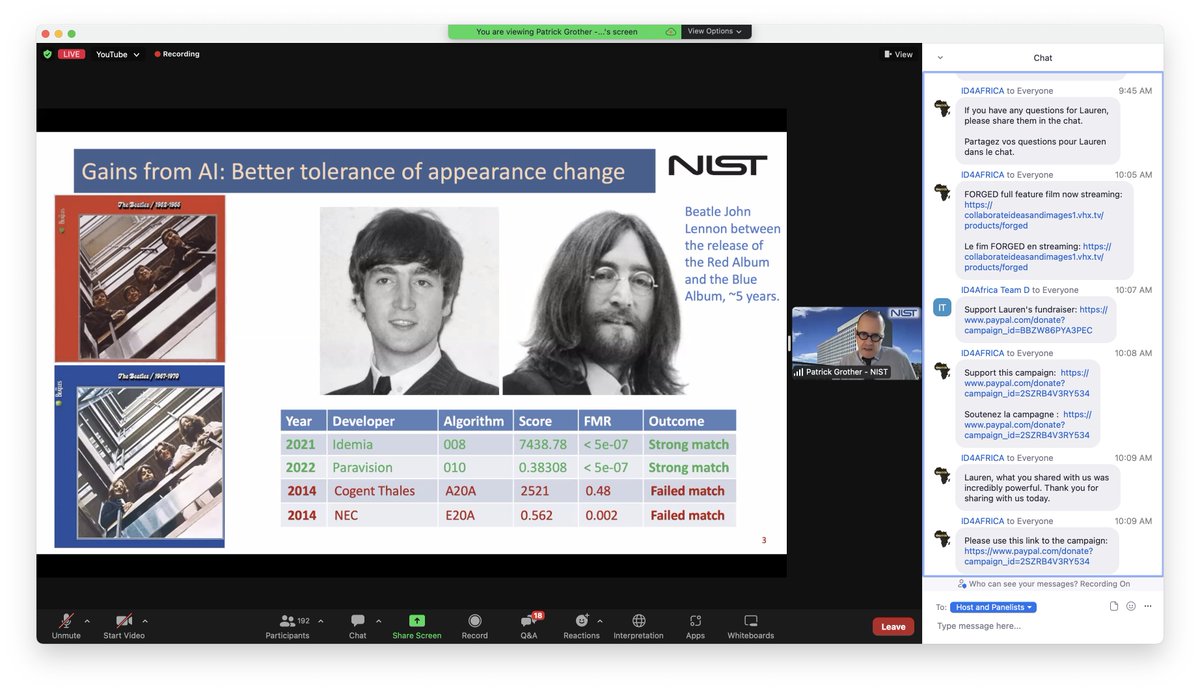Open link after 'Support this campaign:'
The image size is (1200, 692).
click(1027, 383)
